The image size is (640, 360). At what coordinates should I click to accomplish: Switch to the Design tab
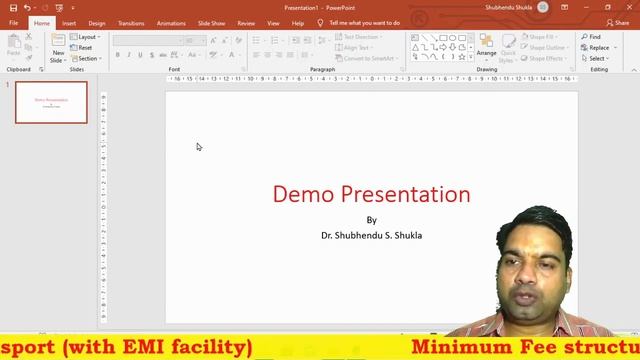coord(97,23)
